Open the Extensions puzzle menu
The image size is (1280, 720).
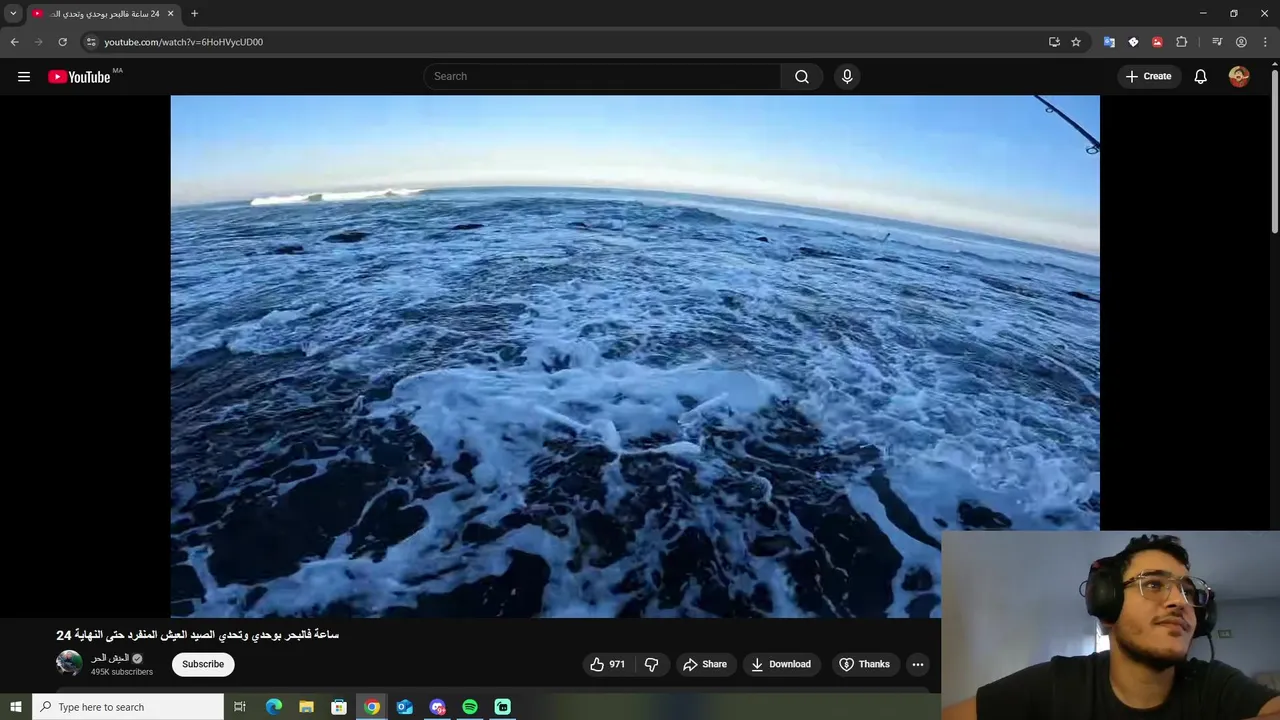pyautogui.click(x=1182, y=42)
